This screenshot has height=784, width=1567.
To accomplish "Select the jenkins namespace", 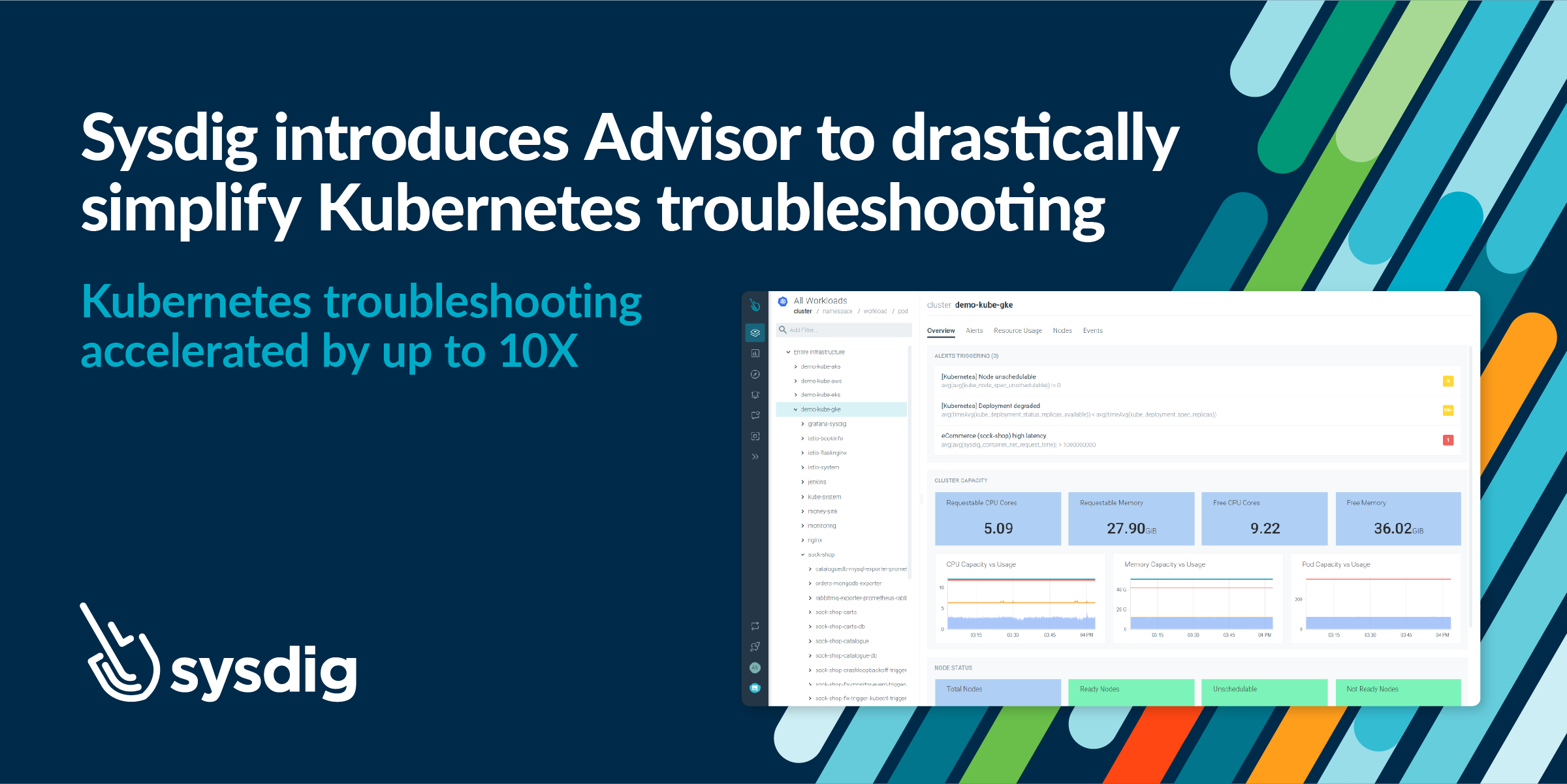I will pyautogui.click(x=817, y=482).
